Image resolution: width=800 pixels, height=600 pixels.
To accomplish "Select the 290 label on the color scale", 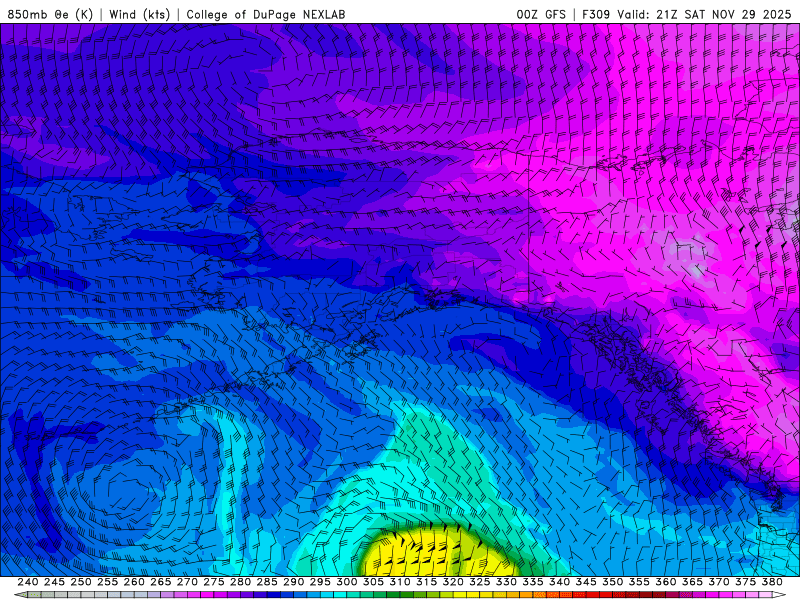I will [293, 582].
